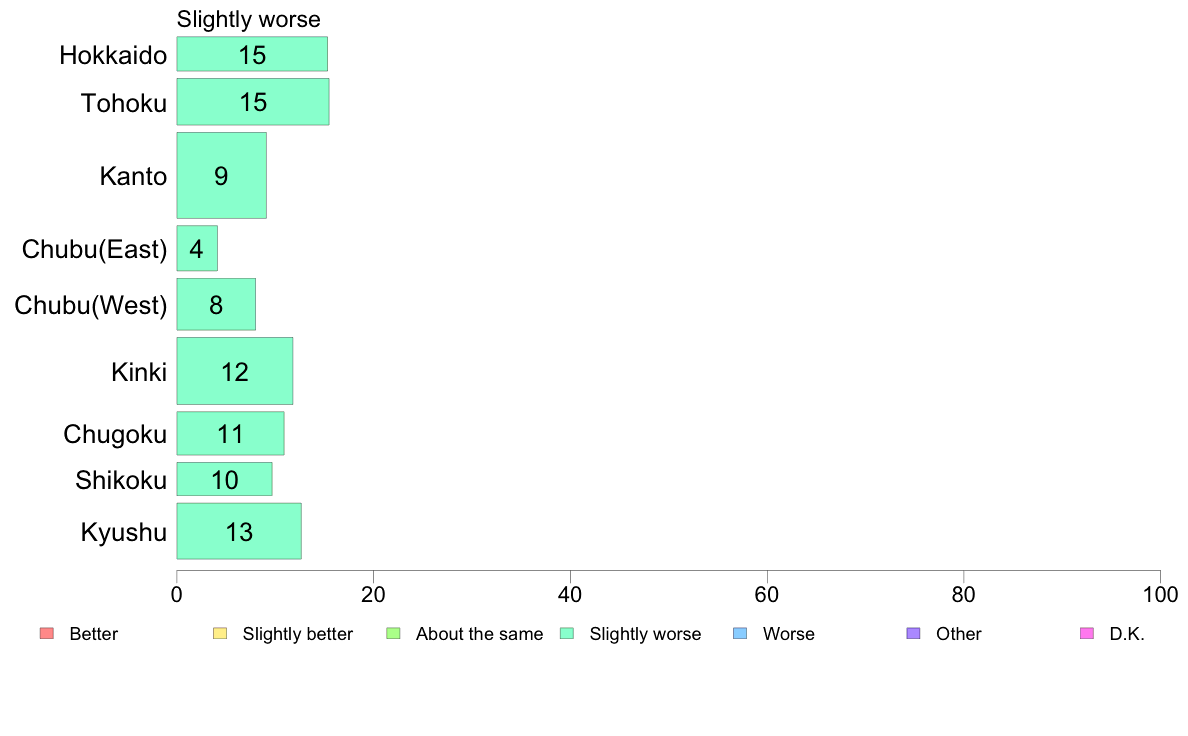Select the Shikoku bar showing 10
The width and height of the screenshot is (1188, 736).
pyautogui.click(x=224, y=479)
